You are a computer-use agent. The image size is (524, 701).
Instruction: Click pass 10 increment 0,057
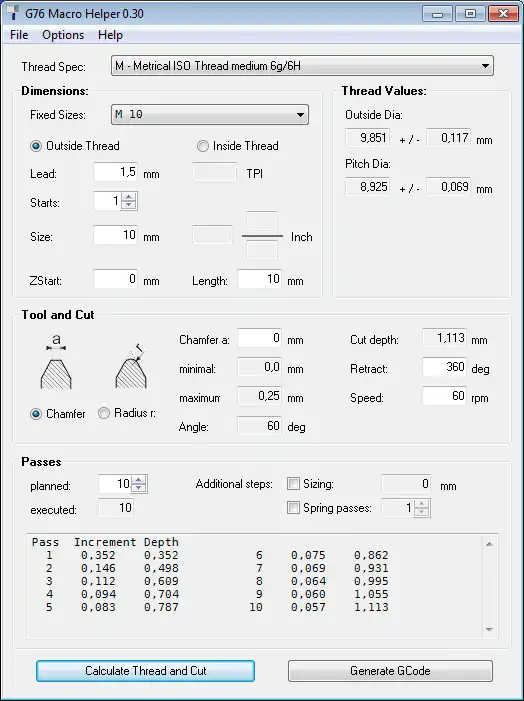click(308, 607)
